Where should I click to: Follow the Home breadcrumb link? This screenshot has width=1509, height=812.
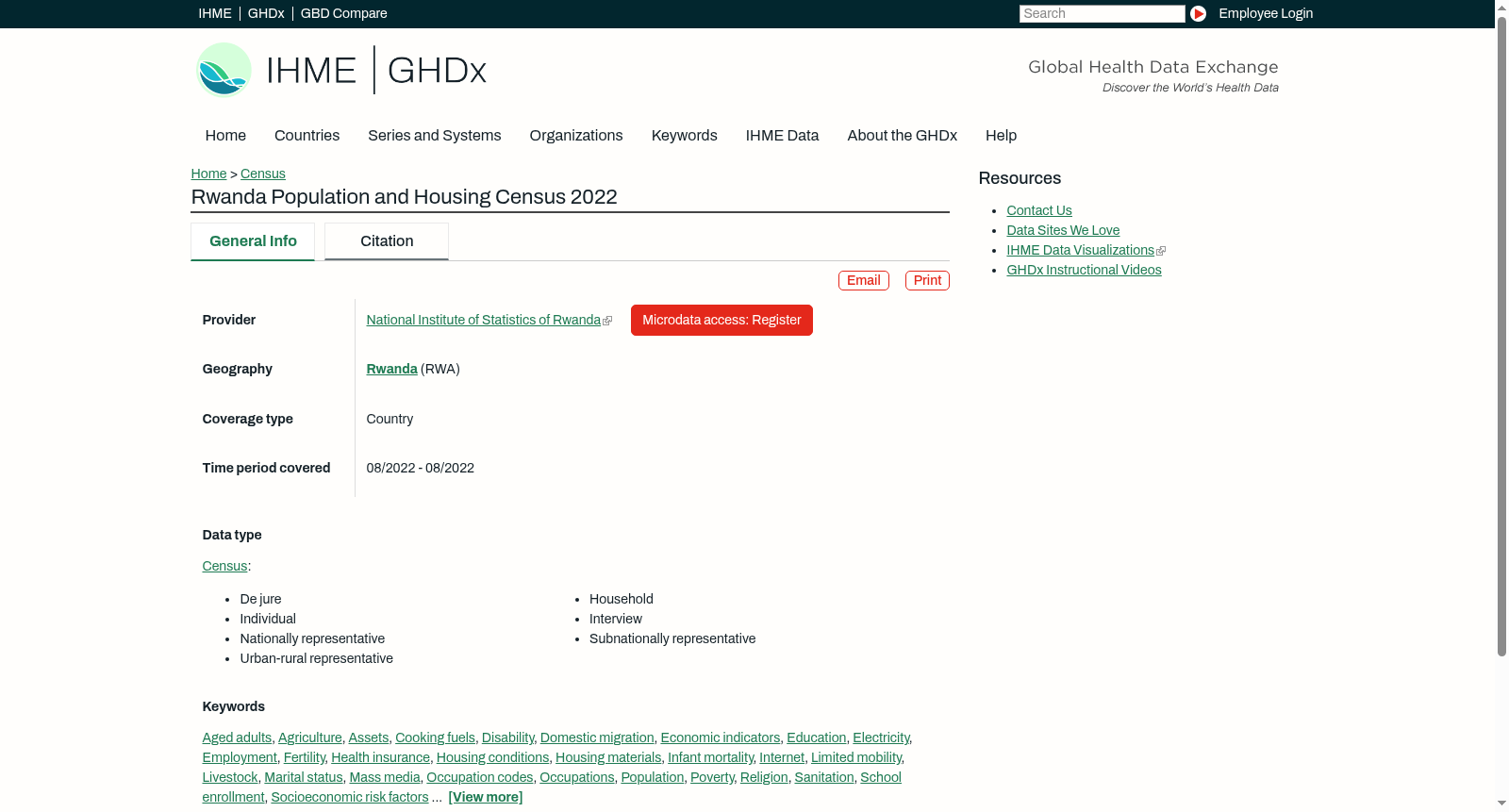point(208,174)
